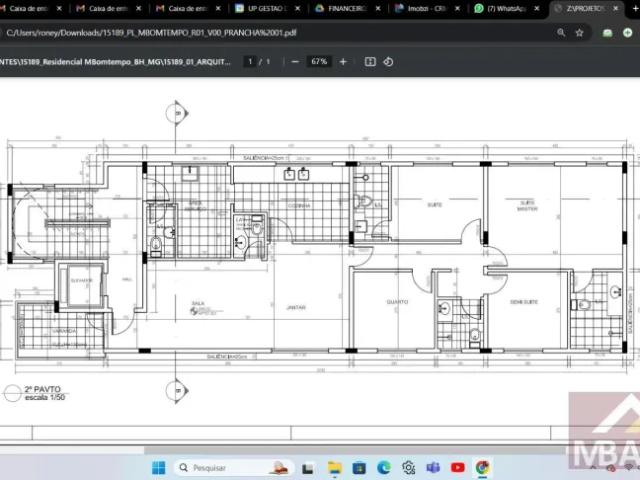The height and width of the screenshot is (480, 640).
Task: Click the 67% zoom level field
Action: (x=319, y=62)
